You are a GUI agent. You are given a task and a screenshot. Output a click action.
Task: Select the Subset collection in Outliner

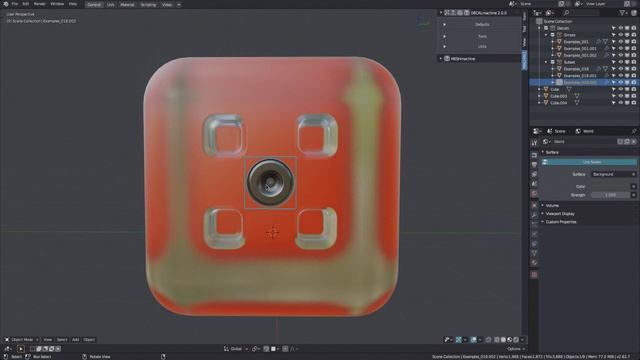[x=569, y=62]
